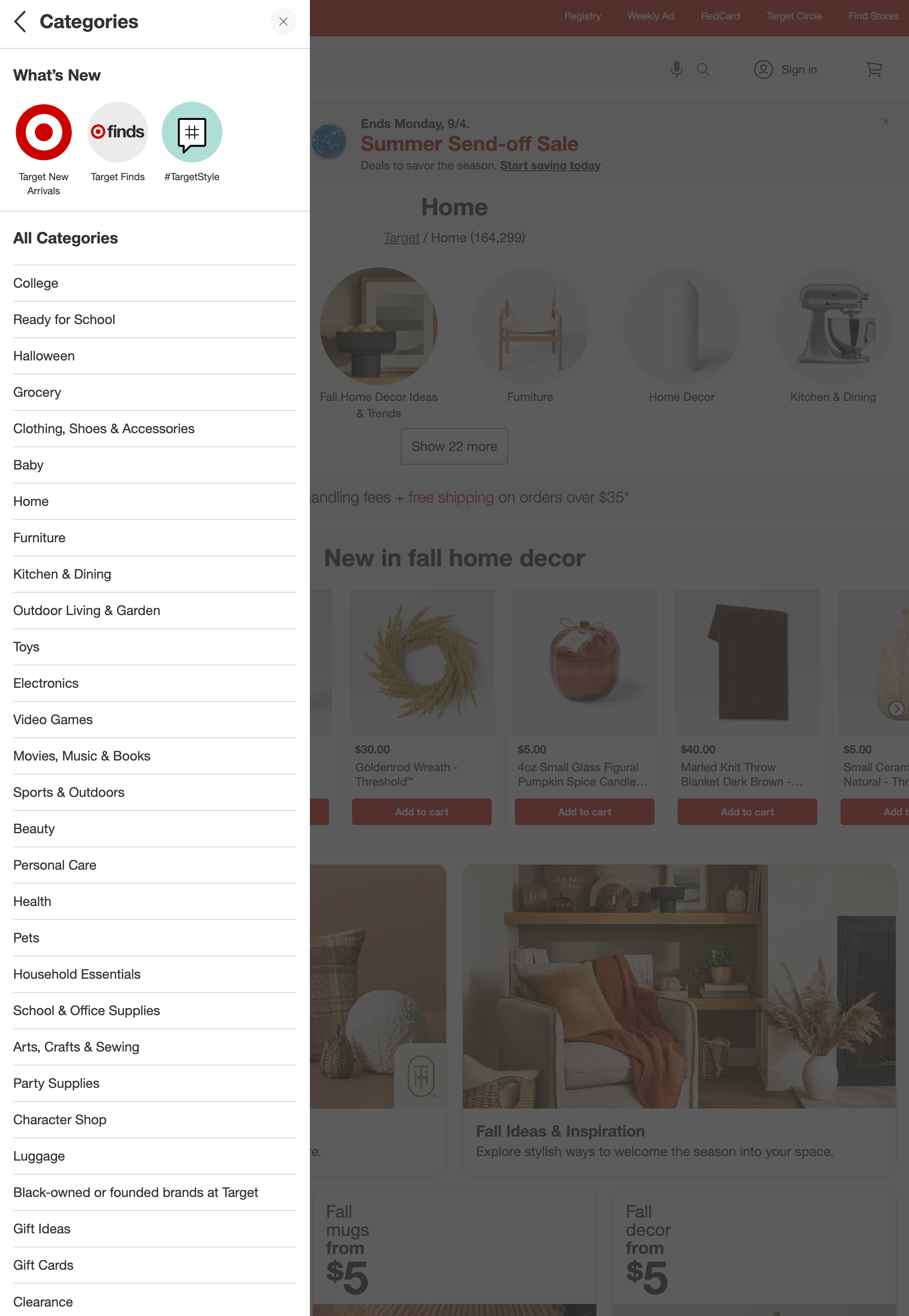Add the Goldenrod Wreath to cart
Viewport: 909px width, 1316px height.
tap(421, 811)
